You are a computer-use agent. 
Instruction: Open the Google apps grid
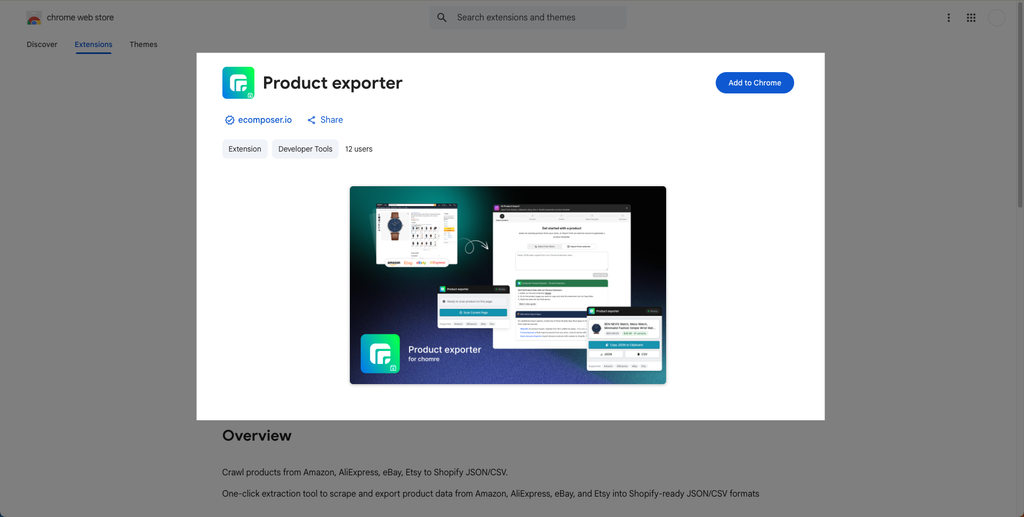click(971, 18)
